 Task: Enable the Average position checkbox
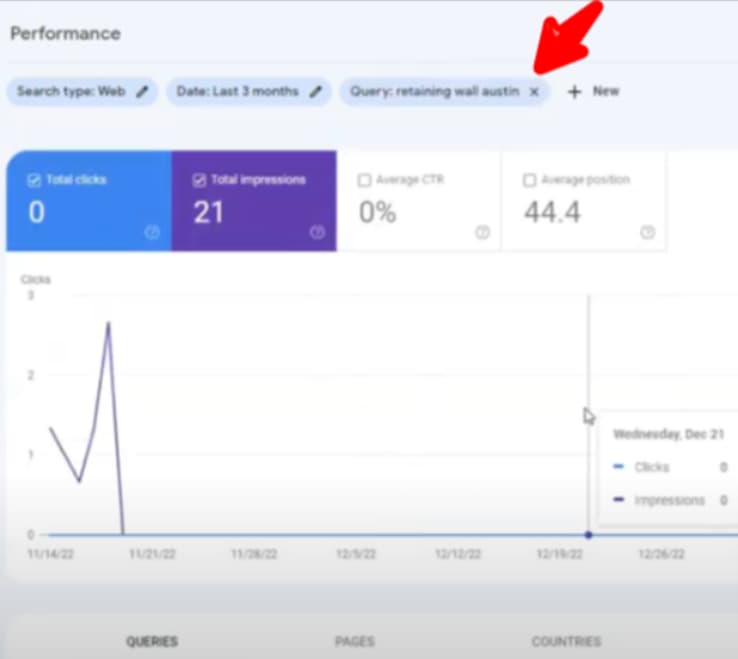pyautogui.click(x=529, y=180)
